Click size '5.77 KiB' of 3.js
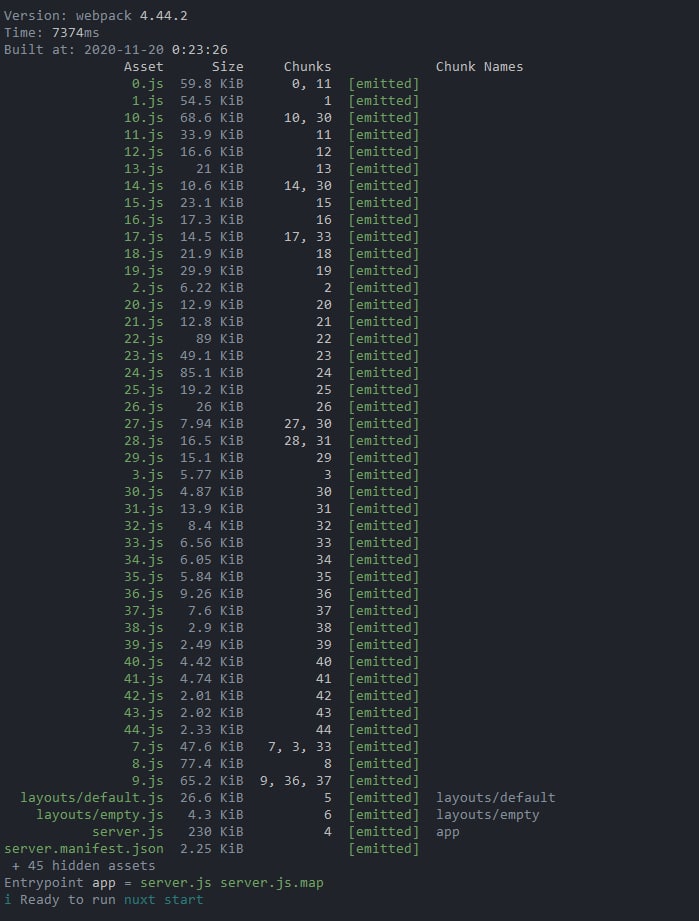This screenshot has width=699, height=921. [x=211, y=475]
